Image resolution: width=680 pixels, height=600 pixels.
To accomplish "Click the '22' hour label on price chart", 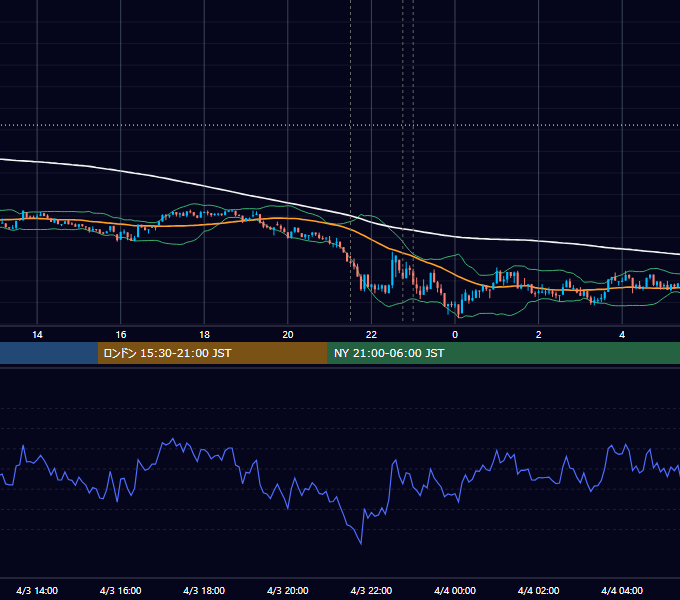I will pyautogui.click(x=371, y=335).
